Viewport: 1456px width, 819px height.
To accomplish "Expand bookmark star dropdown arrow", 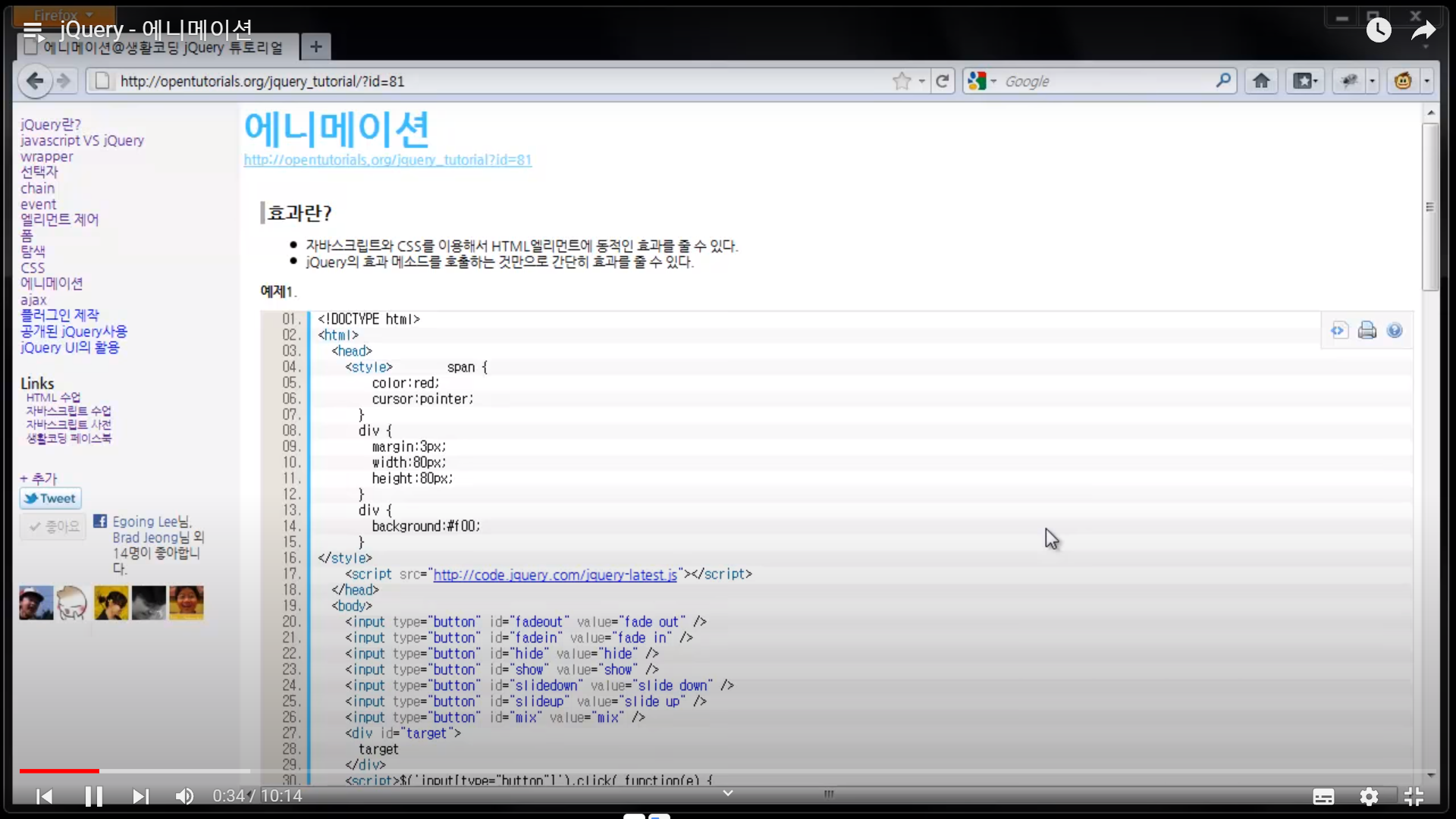I will [922, 81].
